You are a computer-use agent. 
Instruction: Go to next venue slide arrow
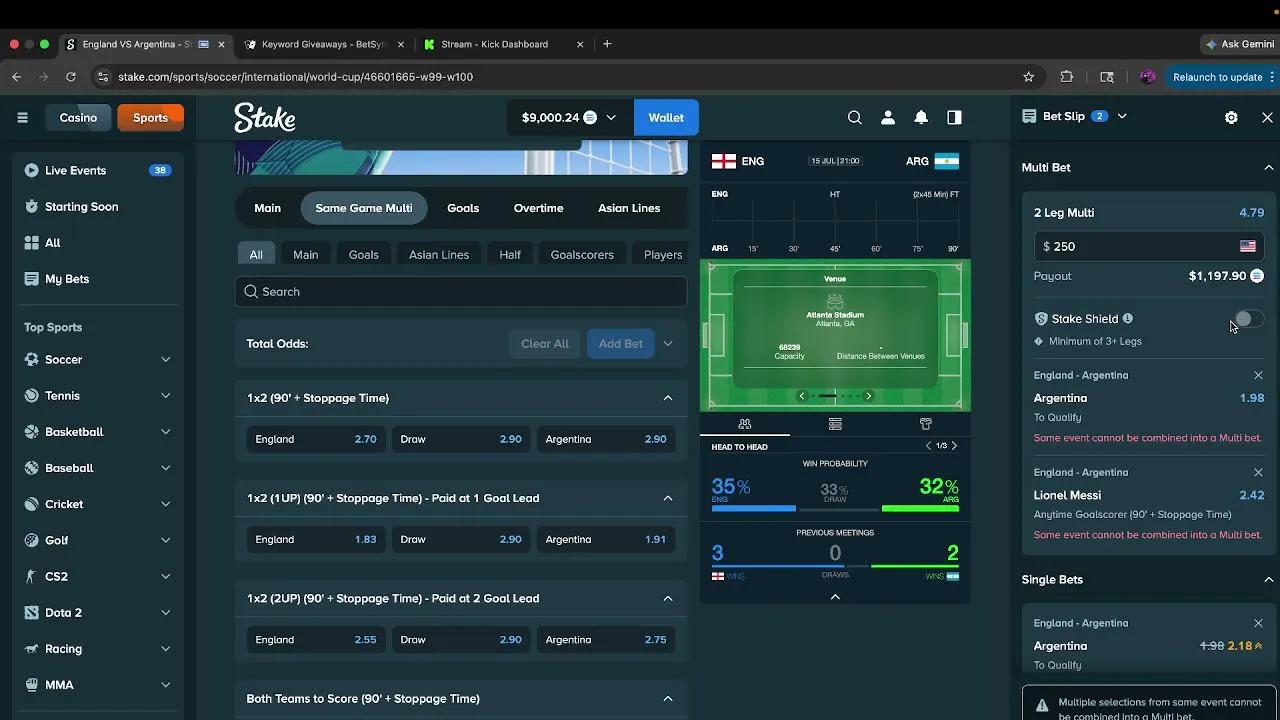[x=868, y=396]
